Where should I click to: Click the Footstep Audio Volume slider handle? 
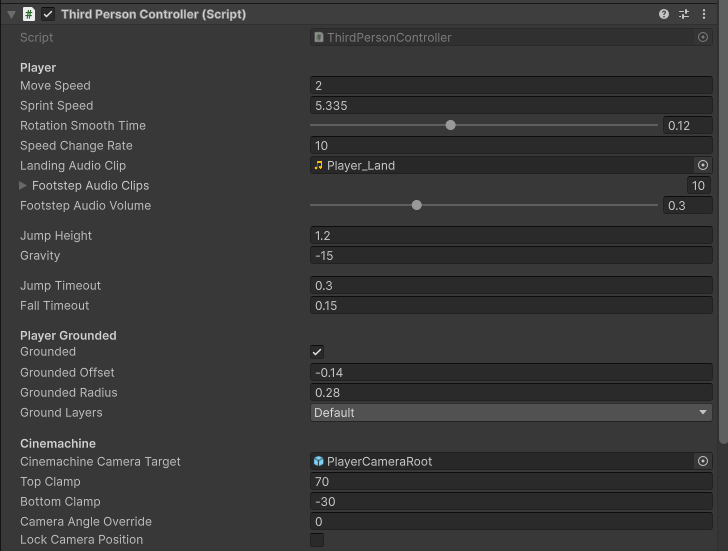(417, 205)
